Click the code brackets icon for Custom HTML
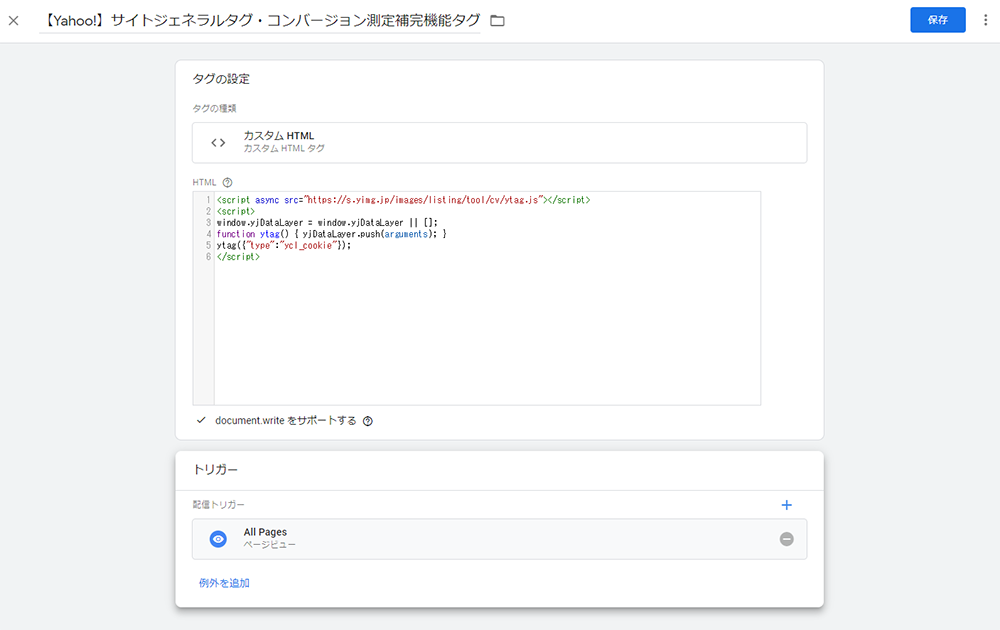This screenshot has height=630, width=1000. [x=218, y=143]
